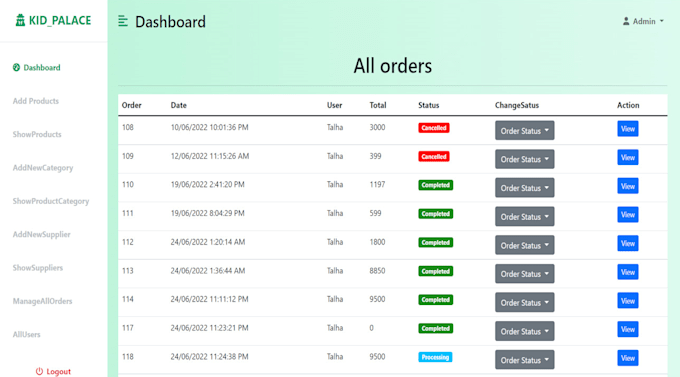
Task: Click the KID_PALACE brand title
Action: tap(60, 20)
